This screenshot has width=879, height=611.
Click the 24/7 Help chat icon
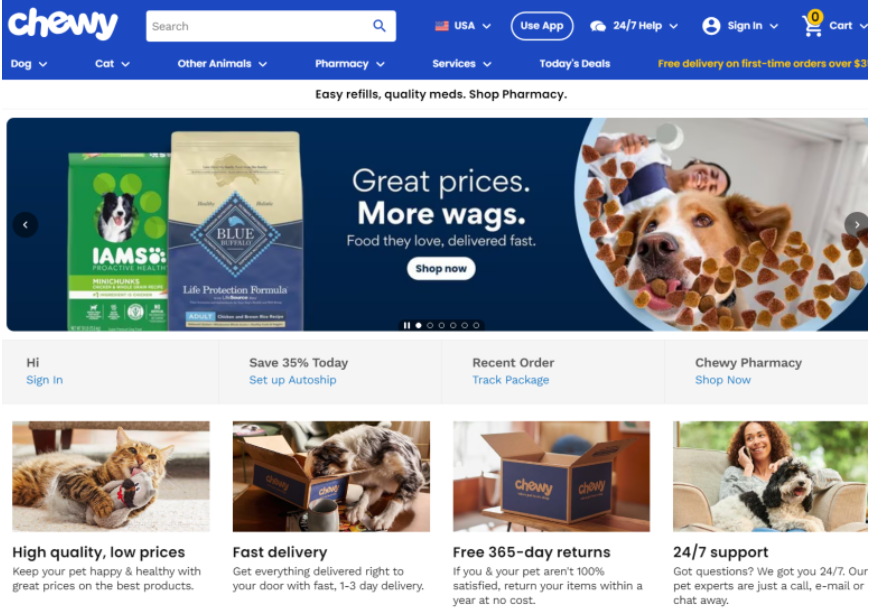click(x=598, y=26)
